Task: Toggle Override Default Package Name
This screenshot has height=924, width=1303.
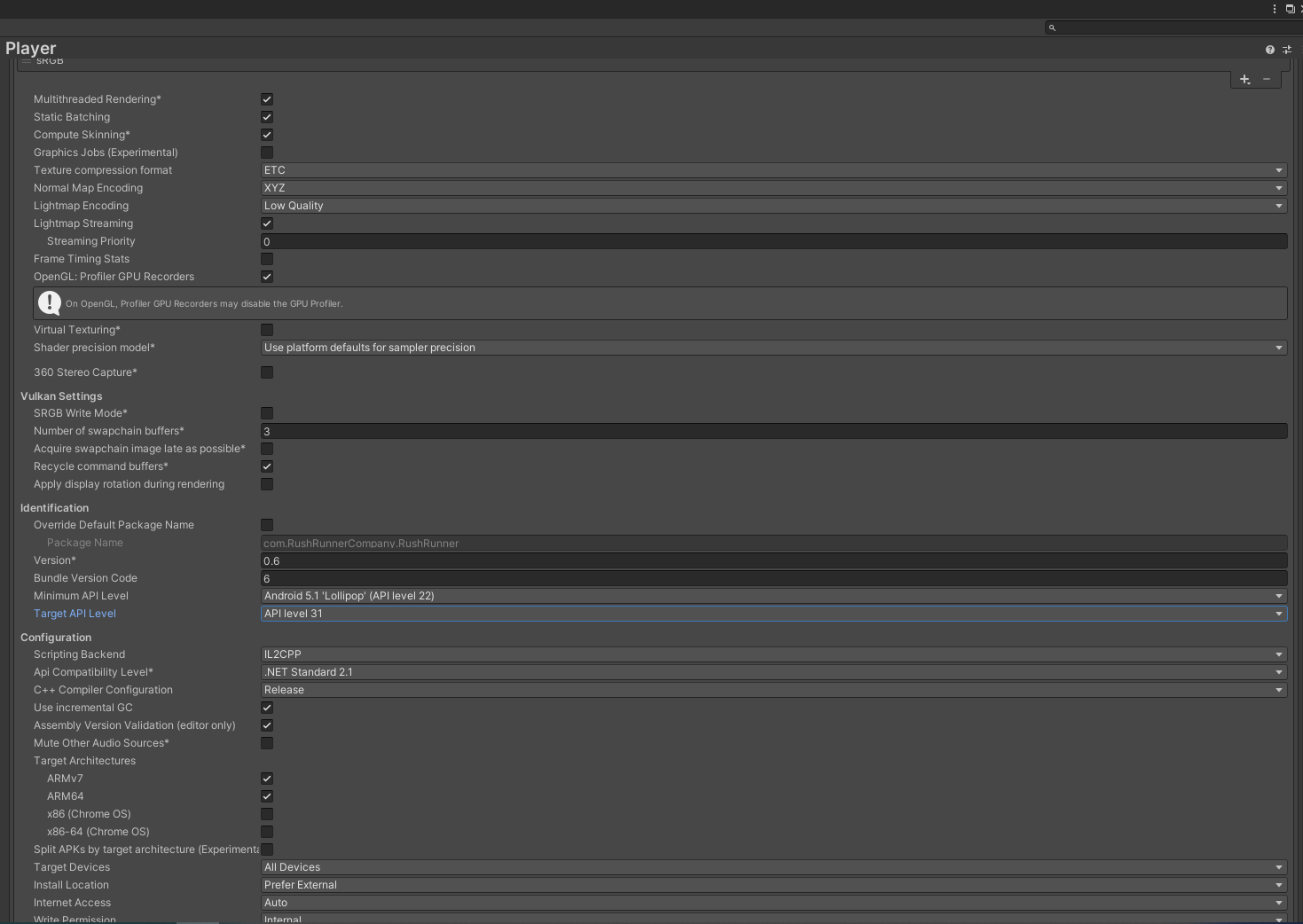Action: [267, 524]
